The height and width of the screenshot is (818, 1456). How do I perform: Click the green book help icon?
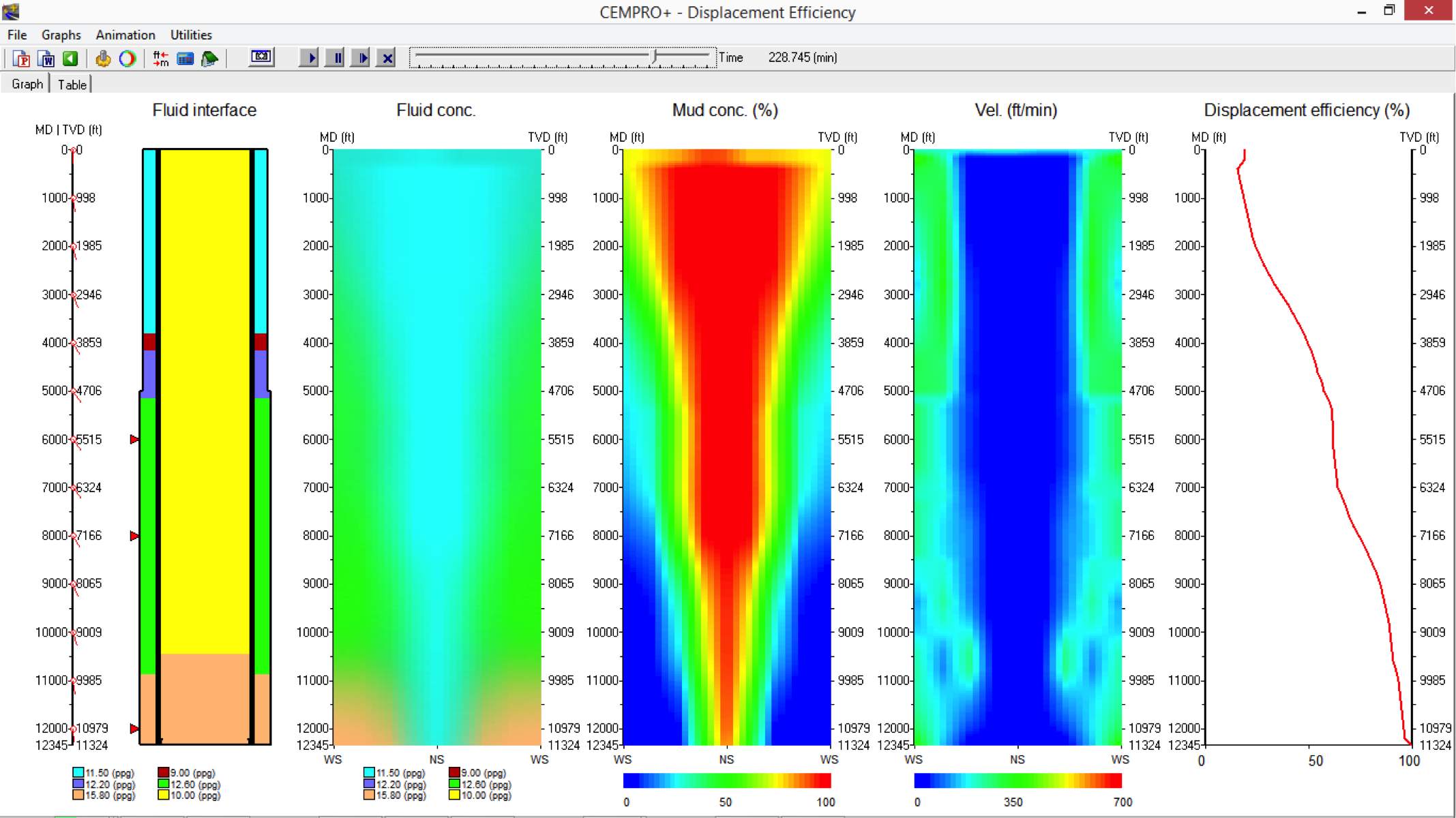click(x=209, y=59)
